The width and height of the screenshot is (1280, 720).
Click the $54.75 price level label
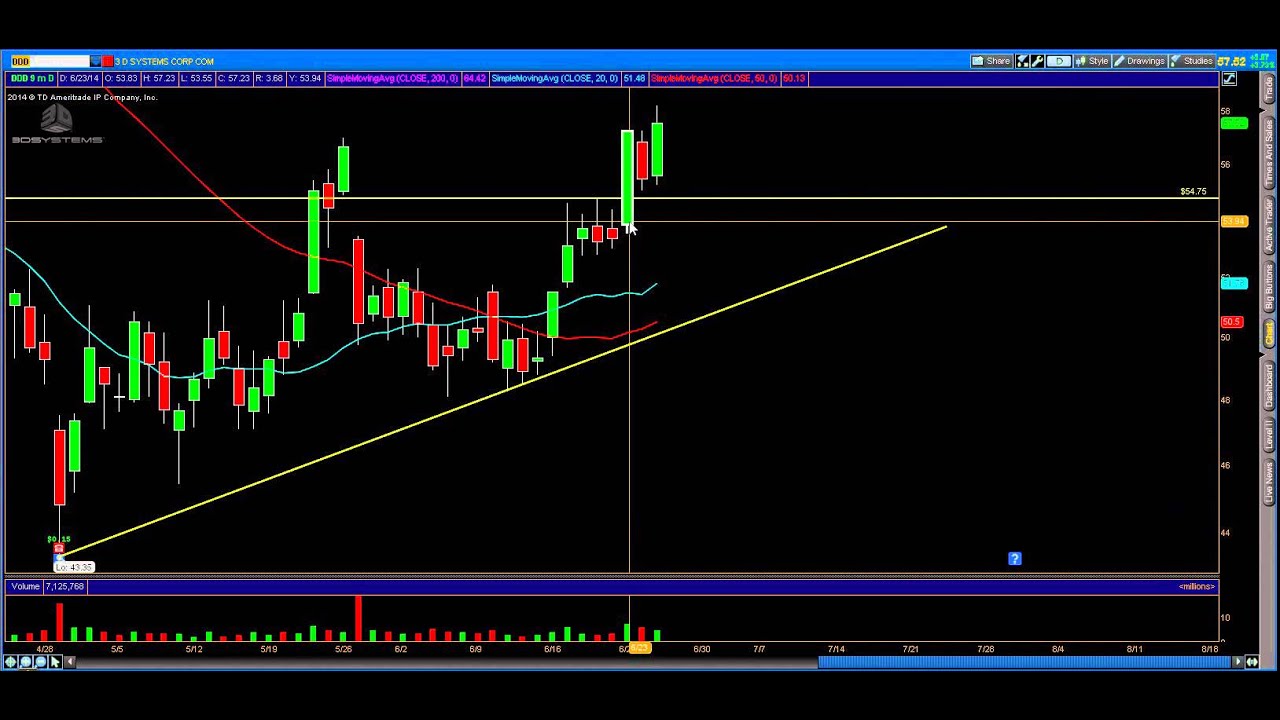(x=1193, y=191)
